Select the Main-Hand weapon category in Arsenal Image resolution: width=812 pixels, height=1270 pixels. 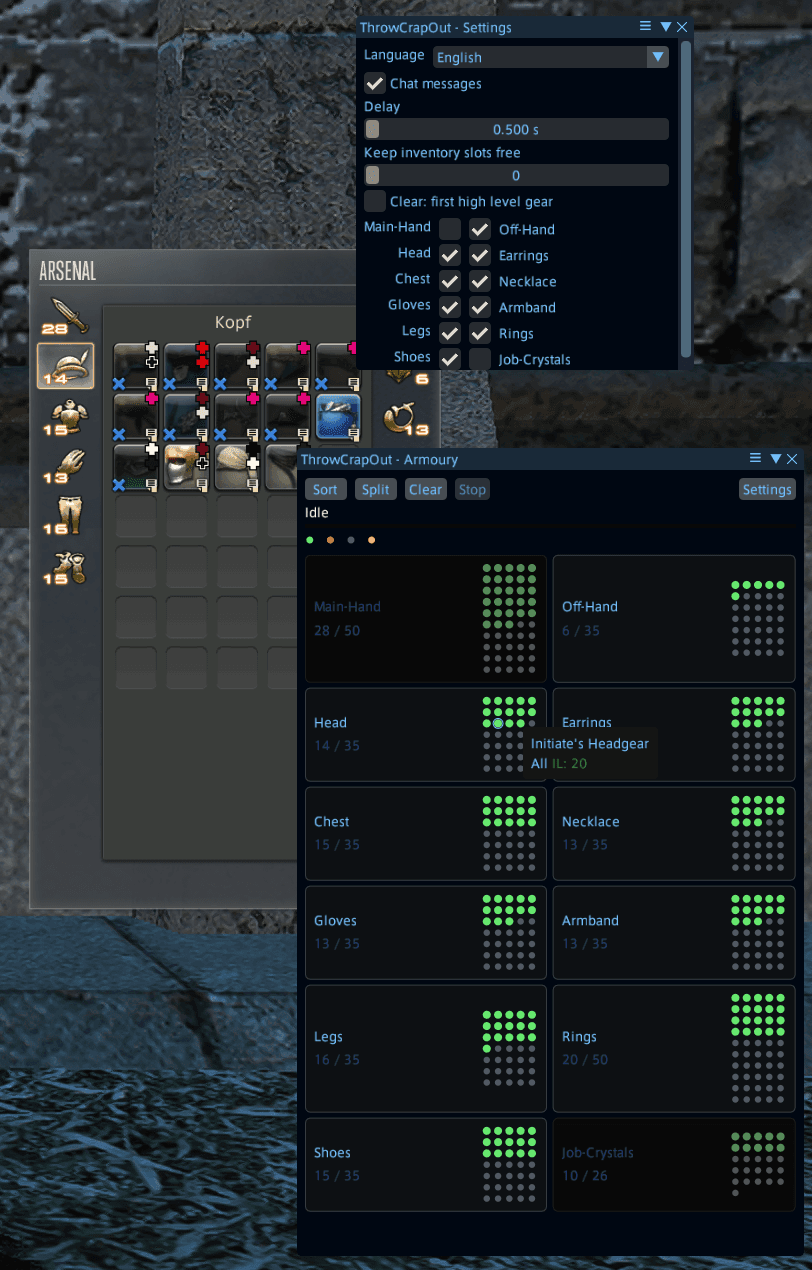66,314
